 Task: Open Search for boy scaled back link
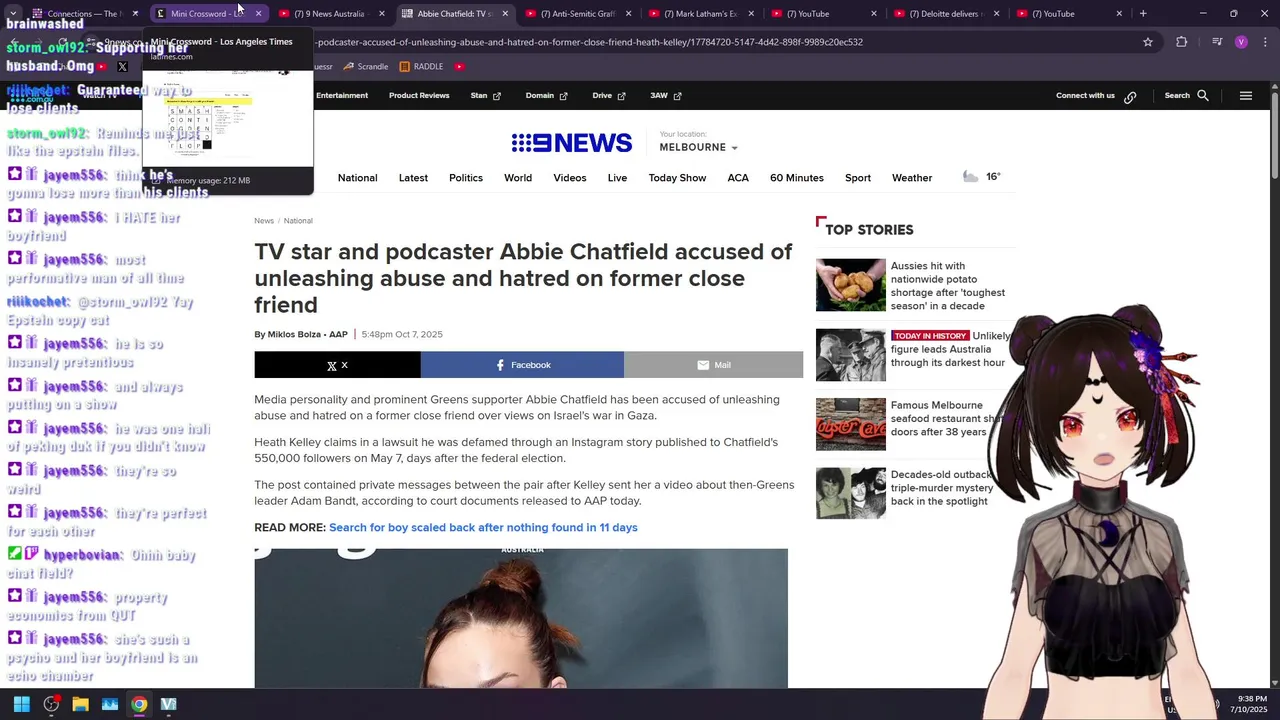coord(483,527)
